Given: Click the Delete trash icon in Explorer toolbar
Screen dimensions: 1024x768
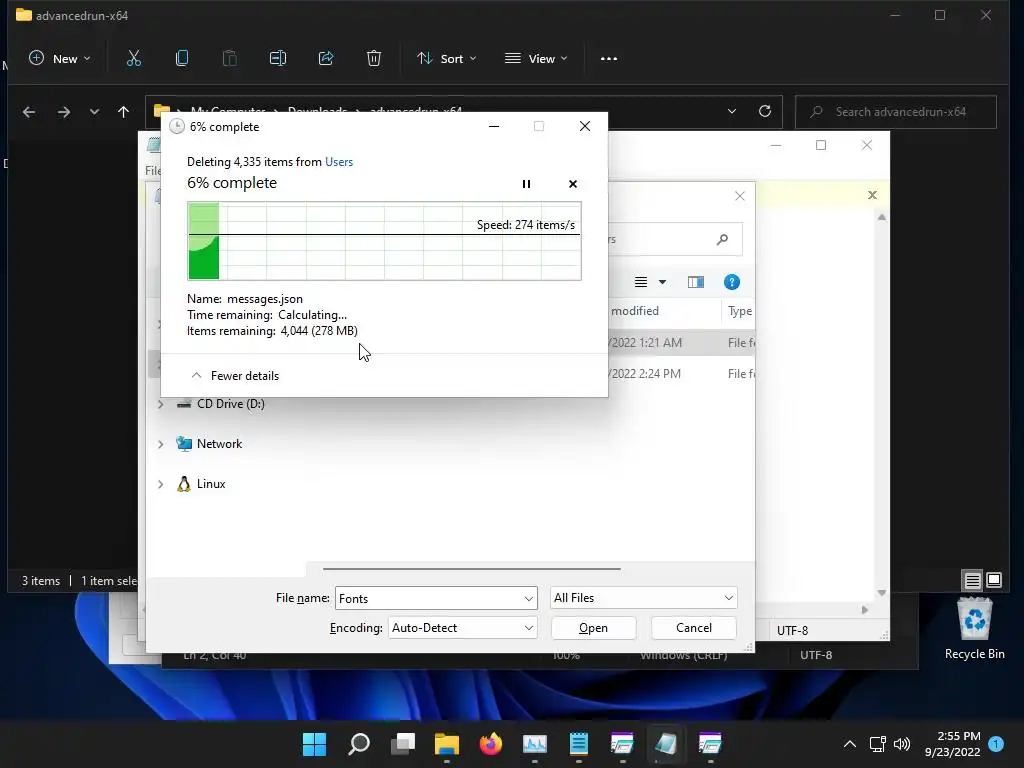Looking at the screenshot, I should tap(374, 58).
